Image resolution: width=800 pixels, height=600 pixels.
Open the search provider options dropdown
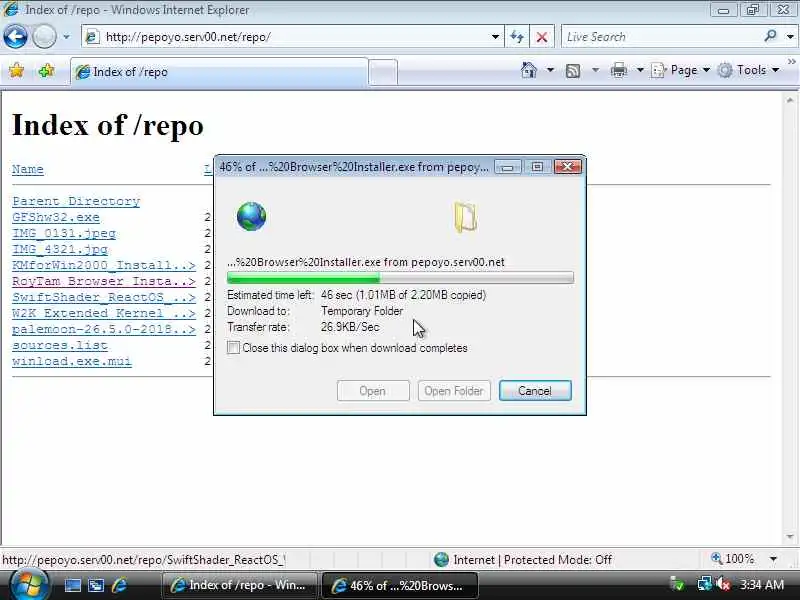(x=790, y=37)
